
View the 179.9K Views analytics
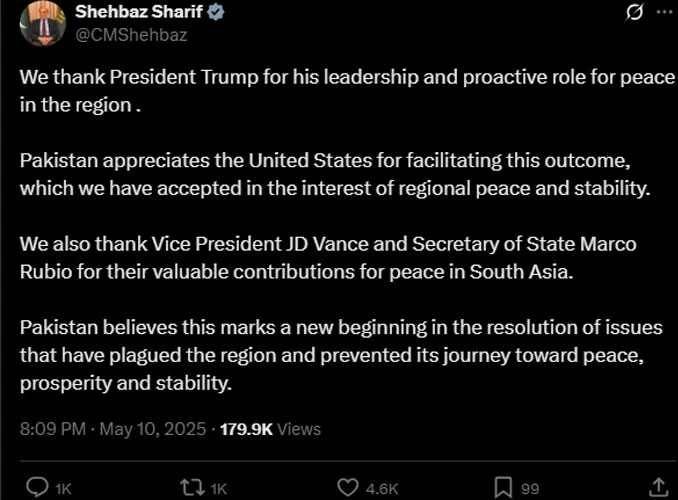click(270, 428)
